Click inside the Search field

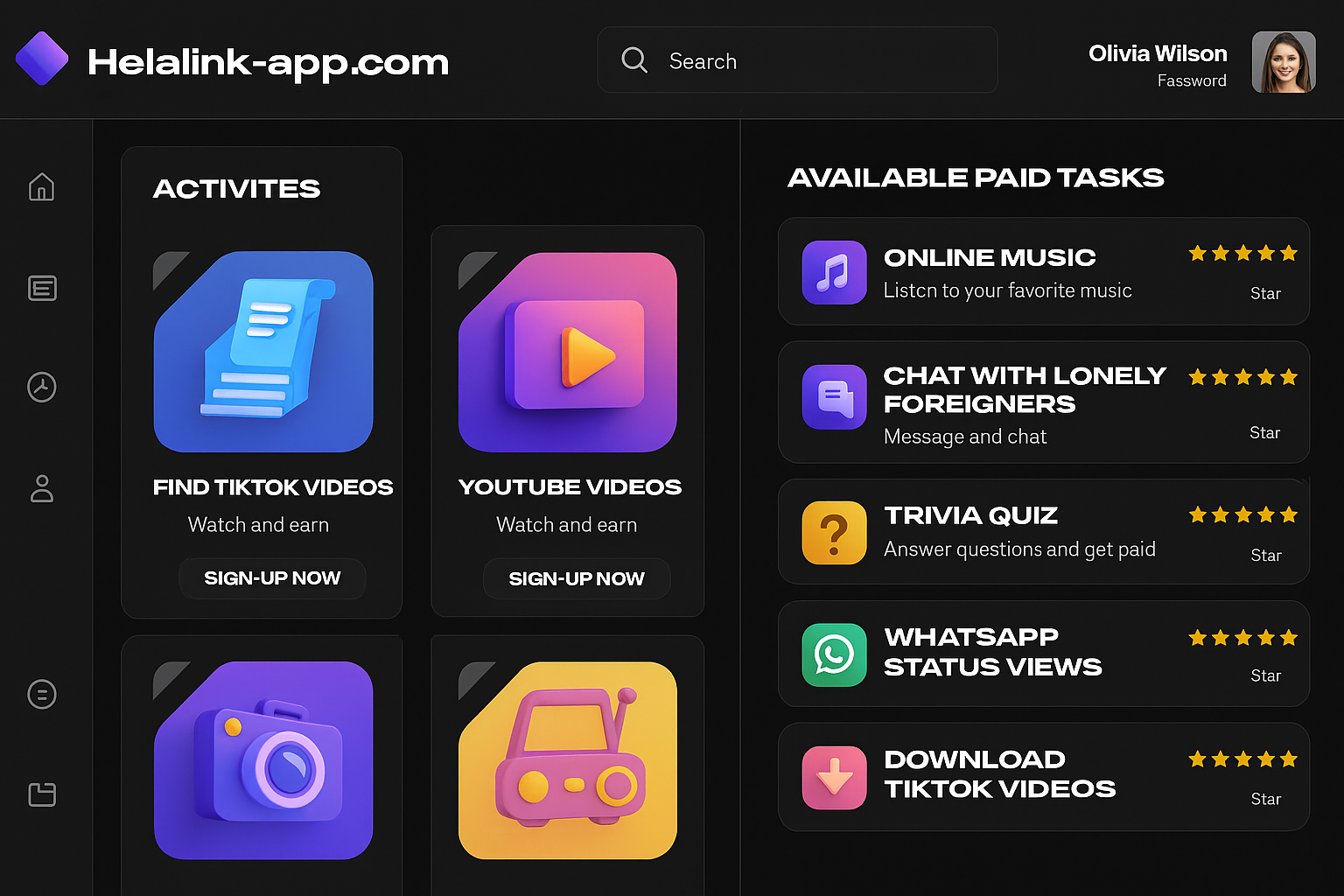click(x=814, y=60)
